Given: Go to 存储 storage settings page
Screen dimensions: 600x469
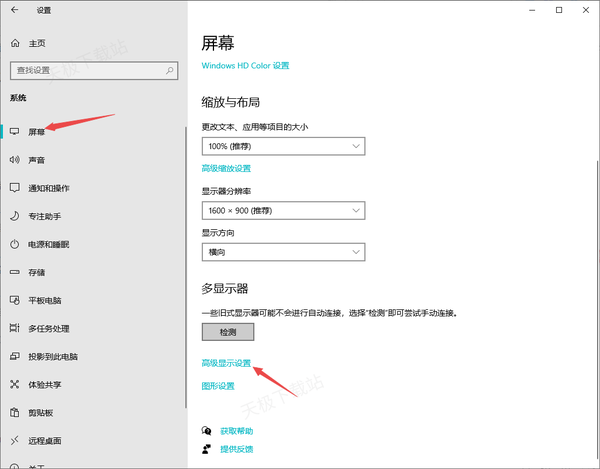Looking at the screenshot, I should (x=36, y=272).
